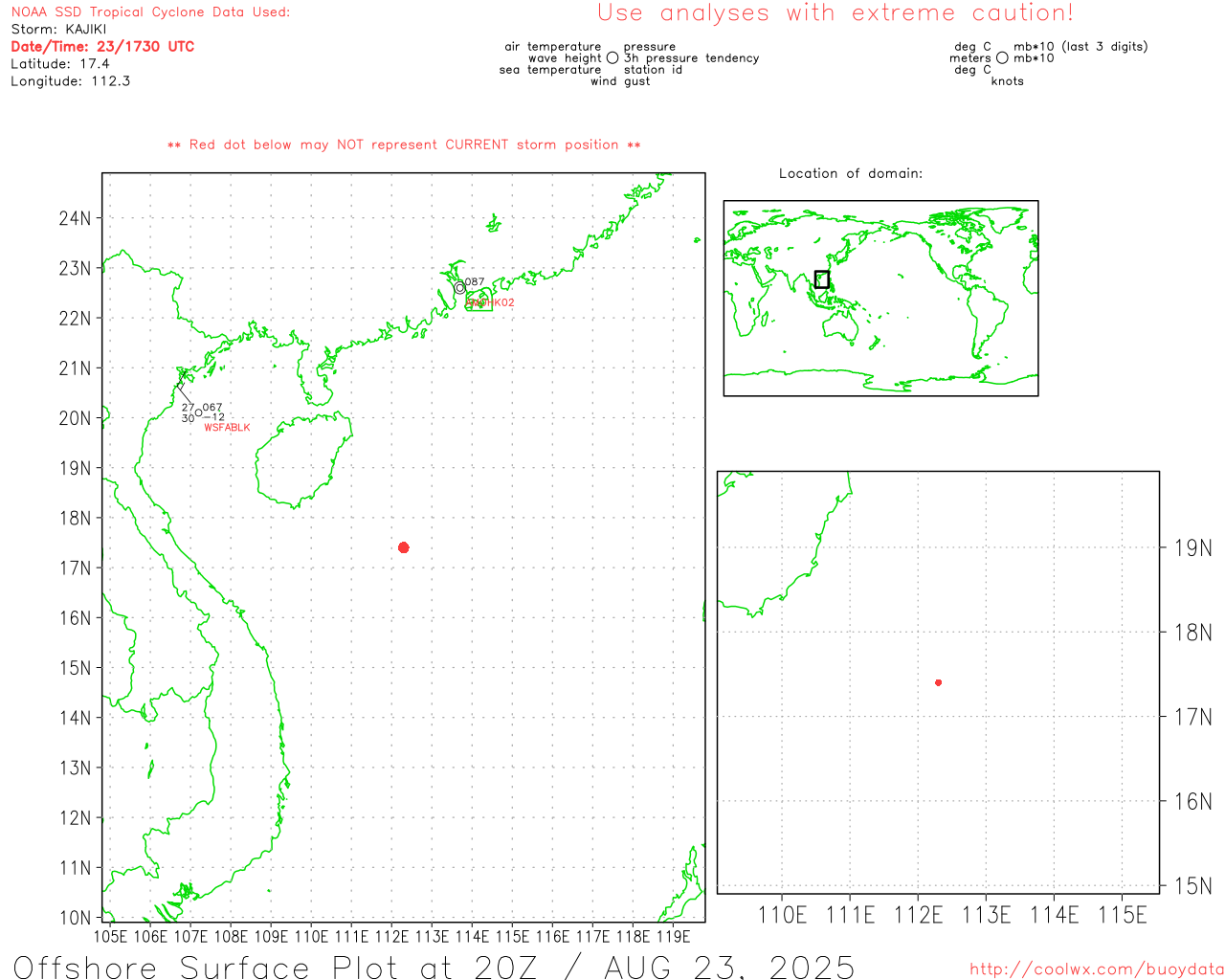Click the wind gust legend label
1225x980 pixels.
[x=620, y=81]
